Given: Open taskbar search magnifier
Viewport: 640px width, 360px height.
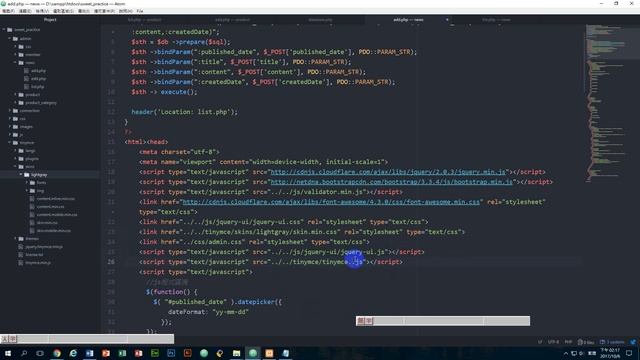Looking at the screenshot, I should [x=24, y=353].
